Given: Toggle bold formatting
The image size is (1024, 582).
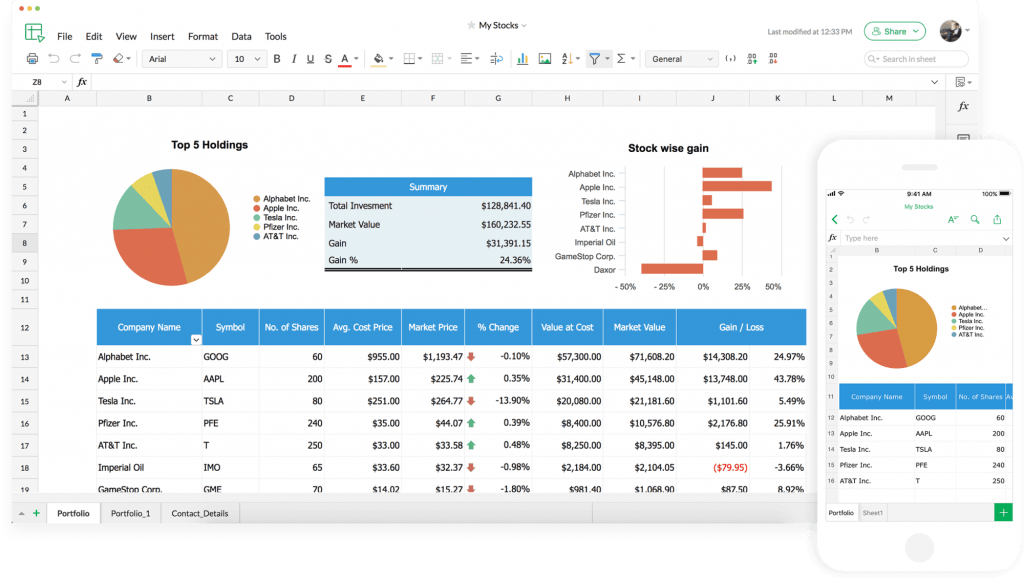Looking at the screenshot, I should tap(277, 59).
